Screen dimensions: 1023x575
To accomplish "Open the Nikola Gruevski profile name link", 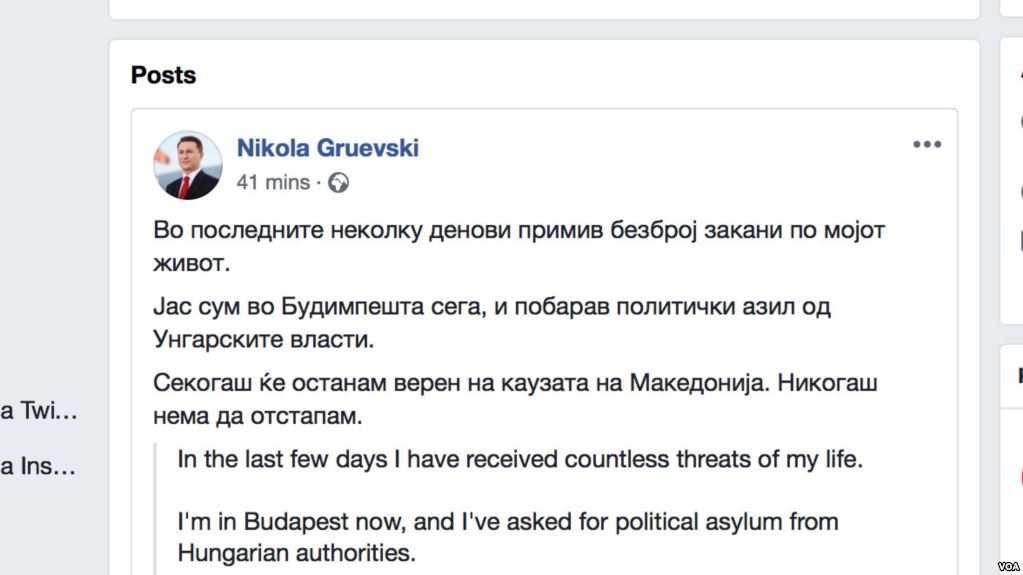I will [327, 148].
